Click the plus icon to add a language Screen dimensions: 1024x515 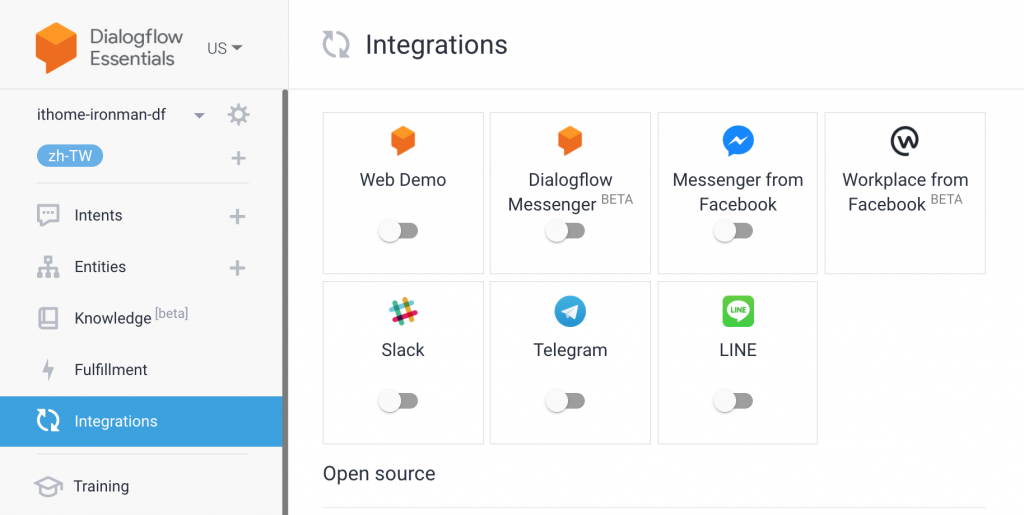[x=238, y=158]
